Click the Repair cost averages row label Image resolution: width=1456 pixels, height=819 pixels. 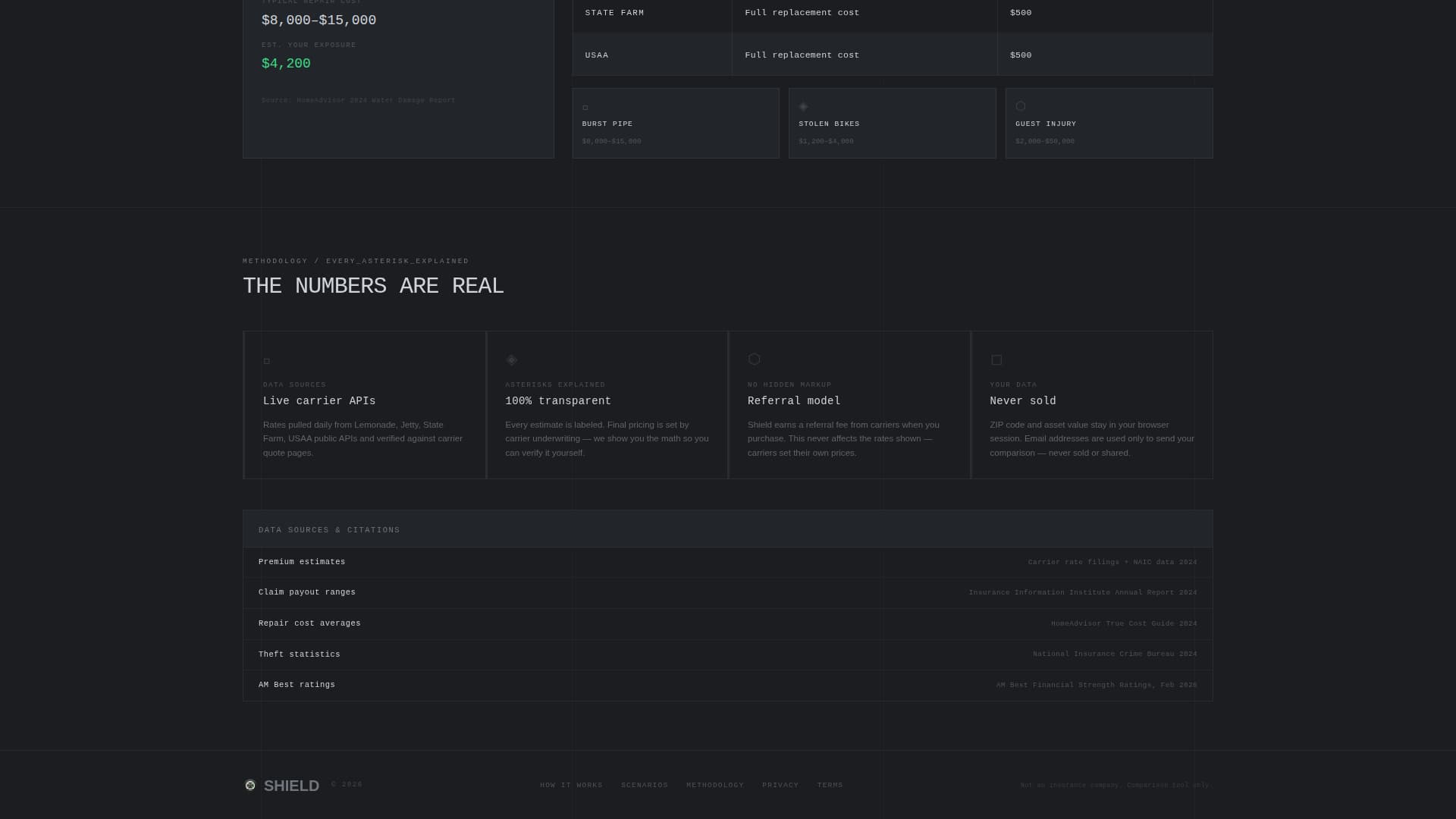click(309, 623)
